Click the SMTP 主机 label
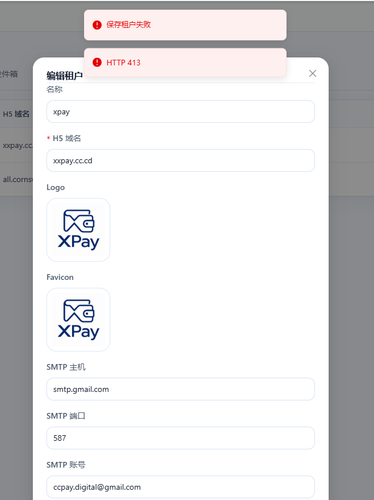This screenshot has width=374, height=500. coord(66,367)
